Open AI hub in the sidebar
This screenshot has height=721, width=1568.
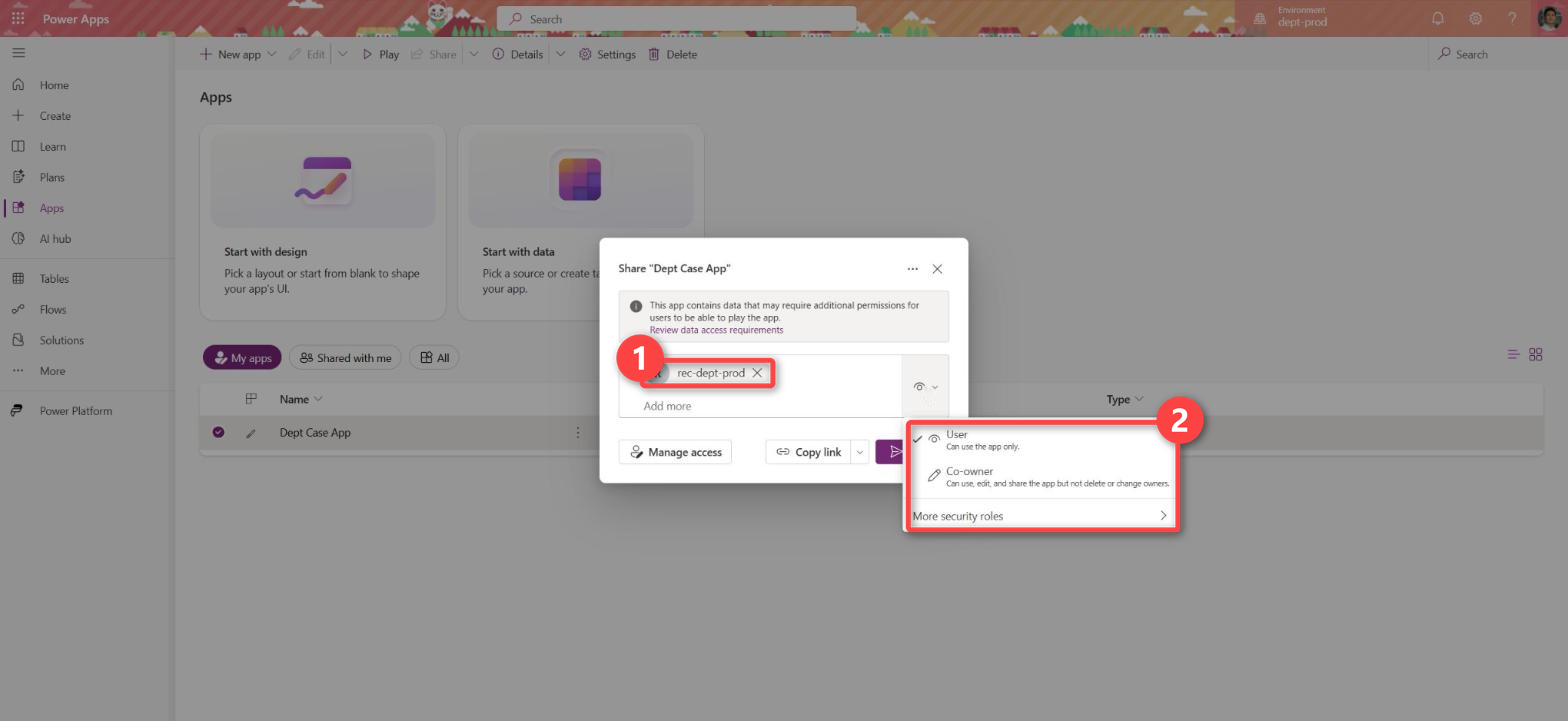coord(55,239)
